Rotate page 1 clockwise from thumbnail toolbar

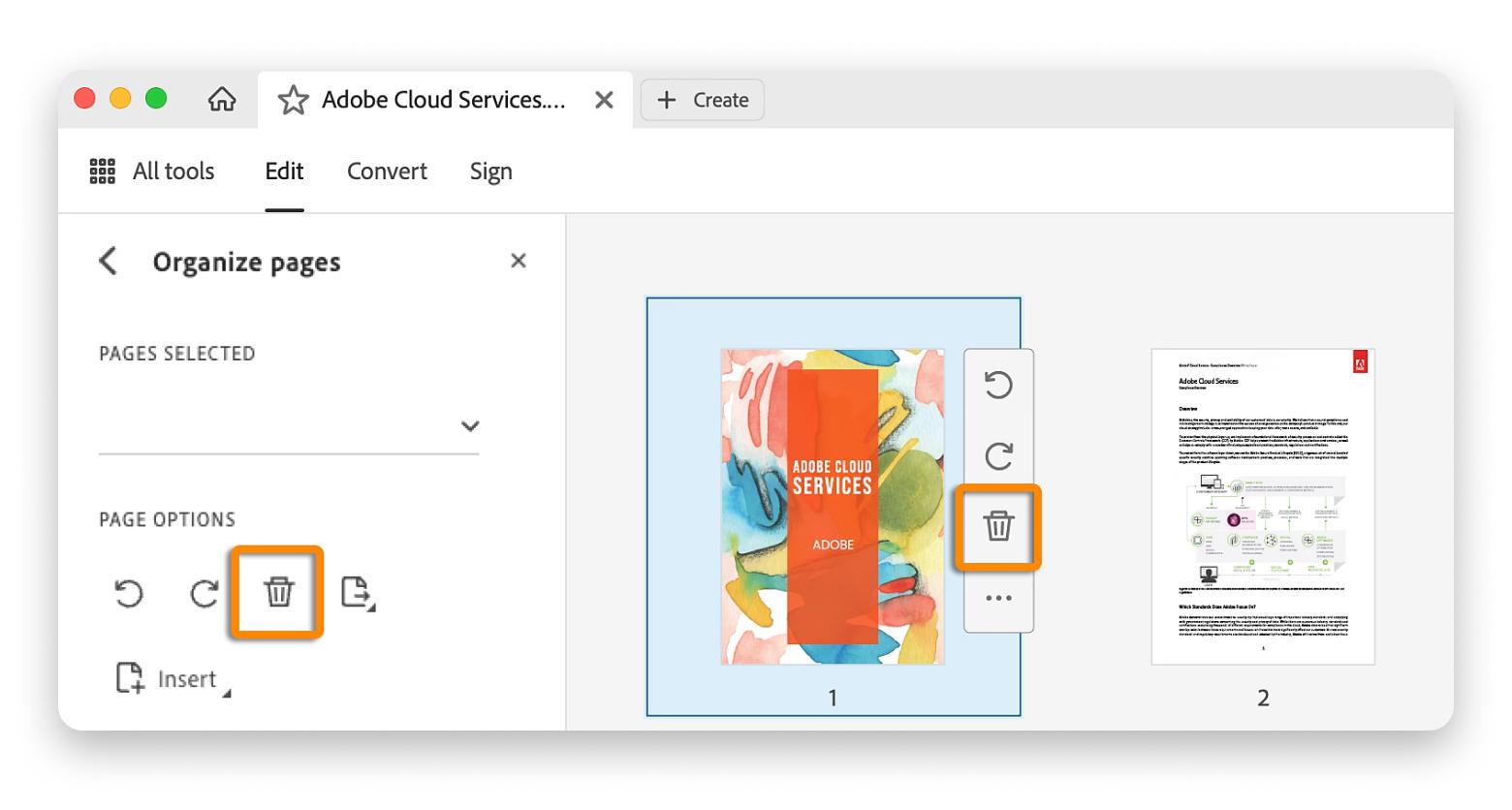pyautogui.click(x=998, y=455)
